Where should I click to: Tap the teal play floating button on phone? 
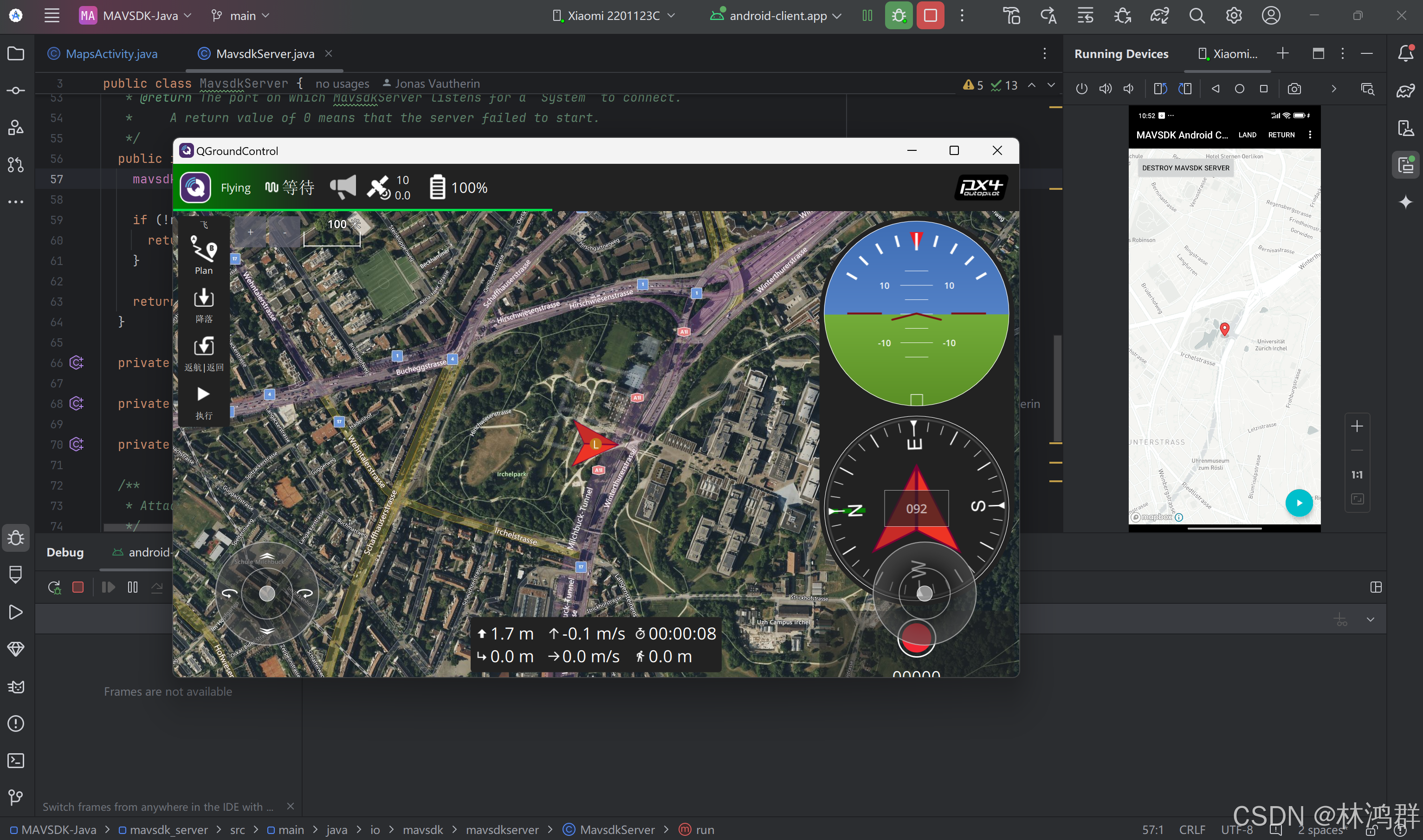(x=1299, y=503)
